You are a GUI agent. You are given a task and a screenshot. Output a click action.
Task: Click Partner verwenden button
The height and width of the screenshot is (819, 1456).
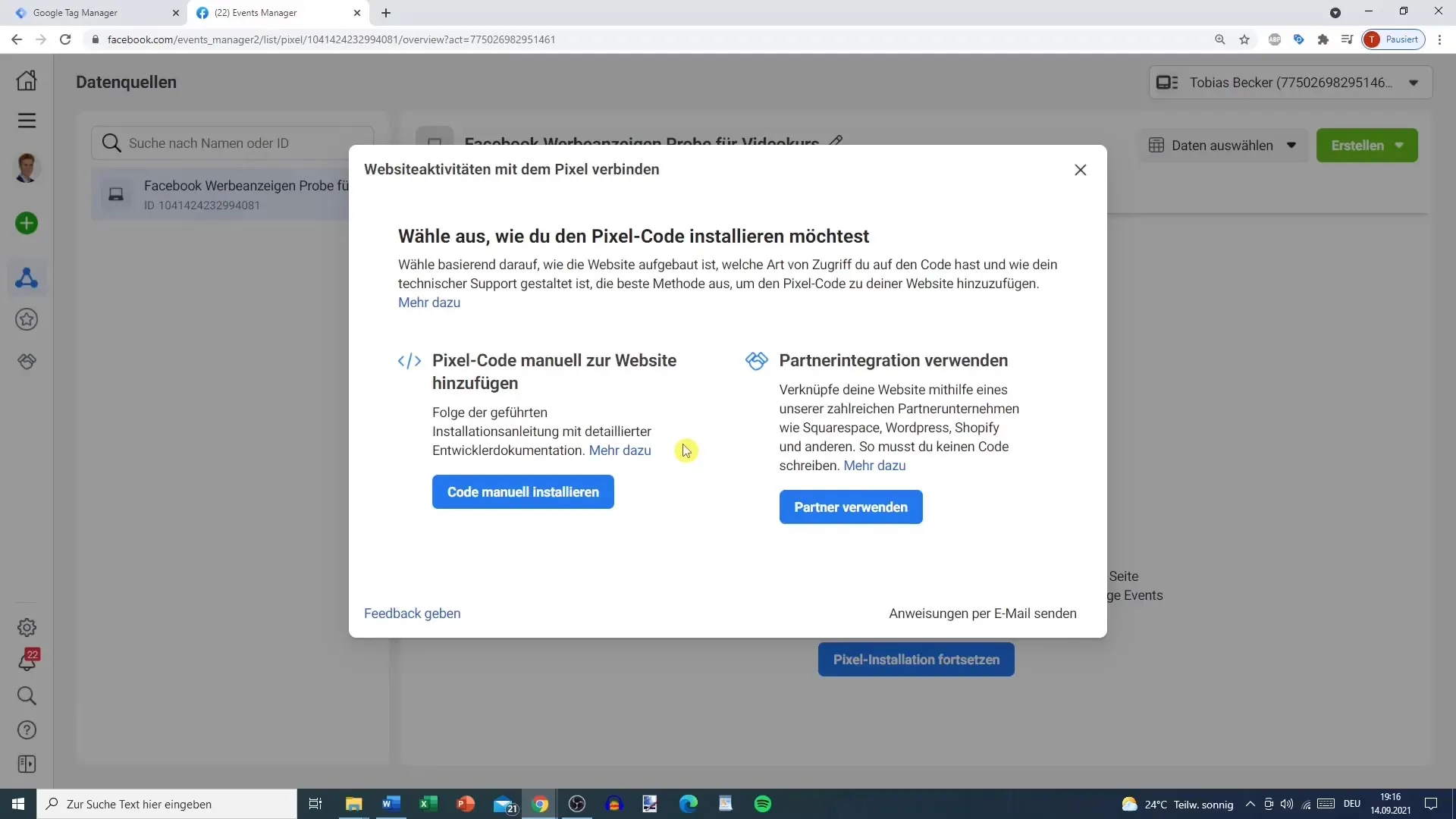[x=851, y=507]
